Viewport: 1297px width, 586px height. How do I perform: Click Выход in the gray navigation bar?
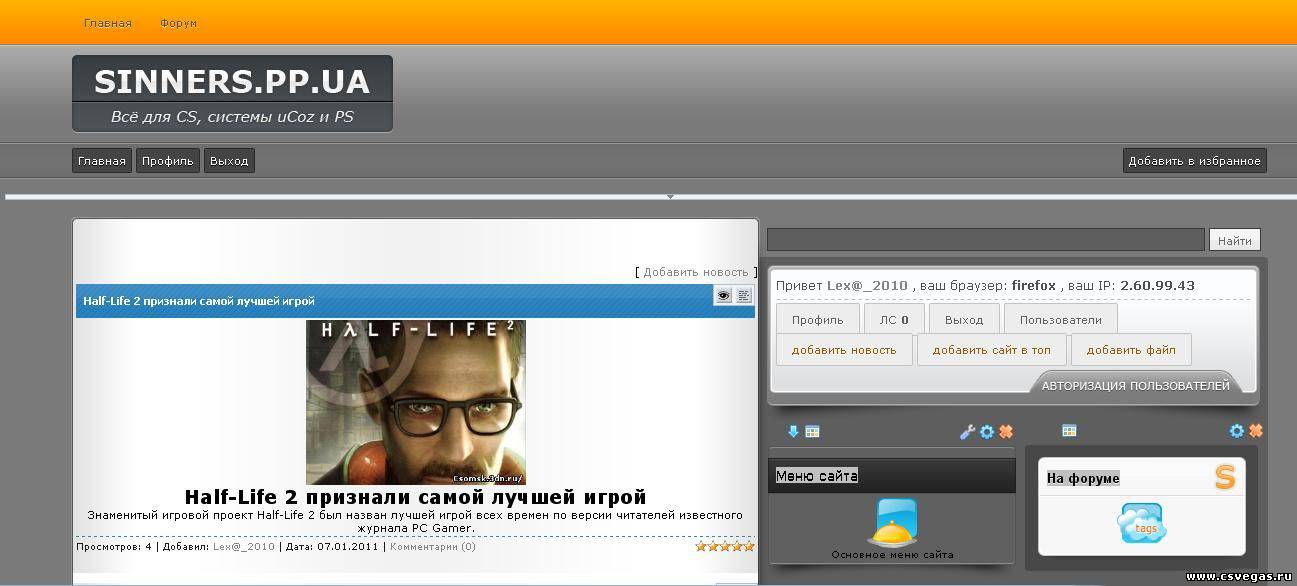tap(229, 161)
